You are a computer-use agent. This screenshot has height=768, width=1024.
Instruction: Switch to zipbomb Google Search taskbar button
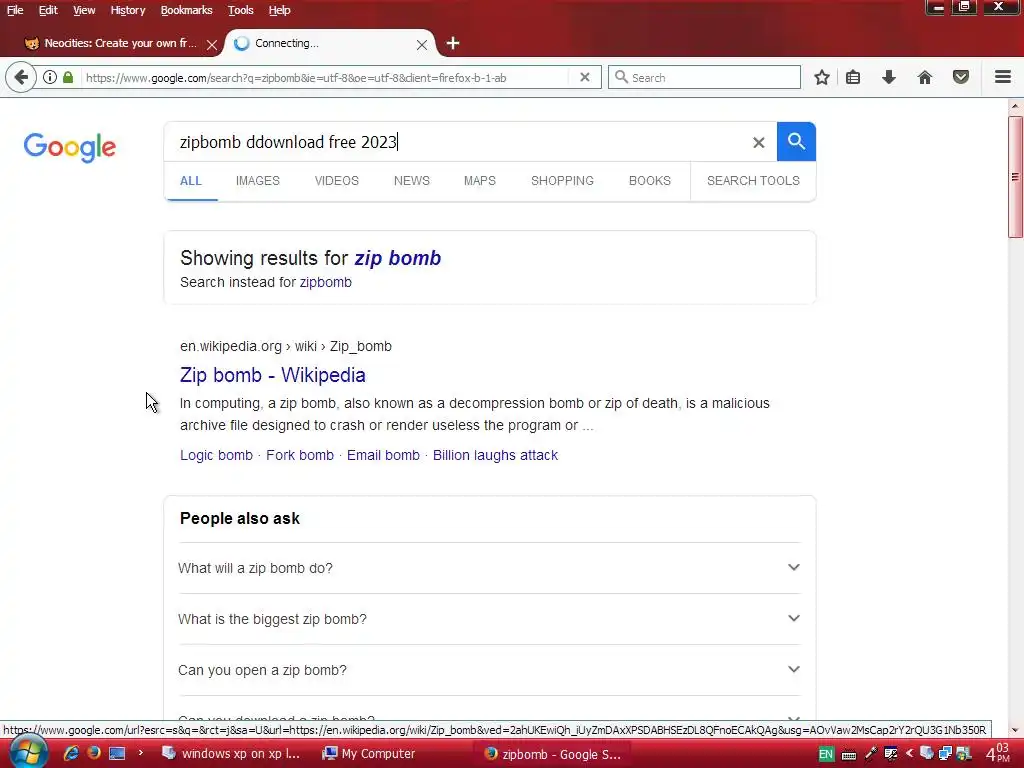[x=553, y=754]
